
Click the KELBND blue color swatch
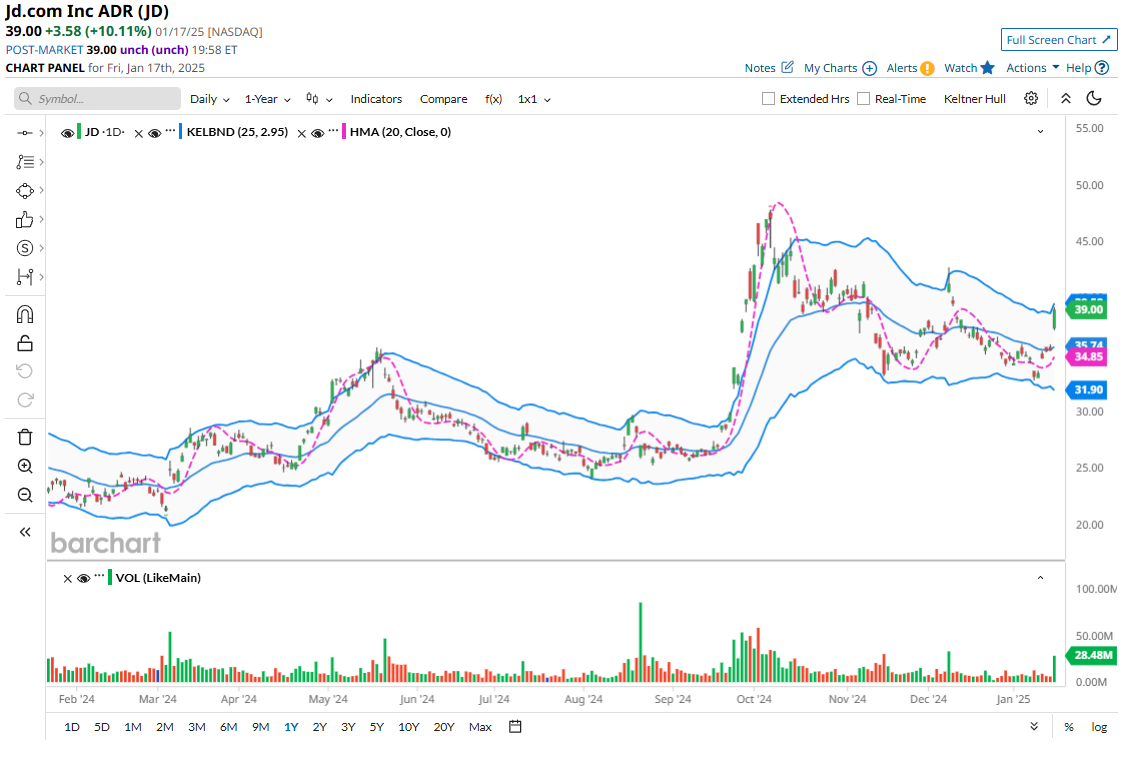click(180, 132)
